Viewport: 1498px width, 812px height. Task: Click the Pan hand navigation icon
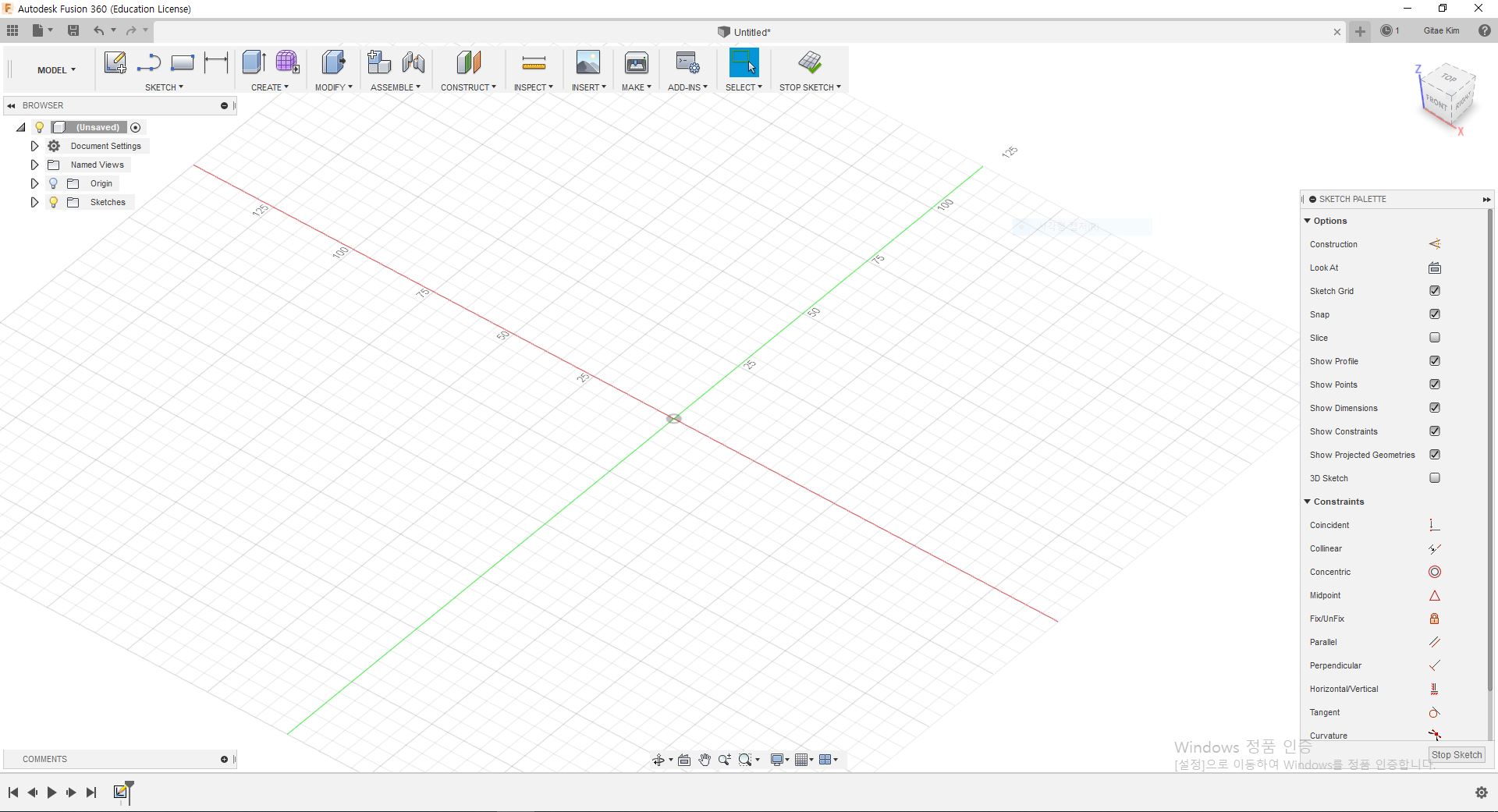click(x=705, y=760)
